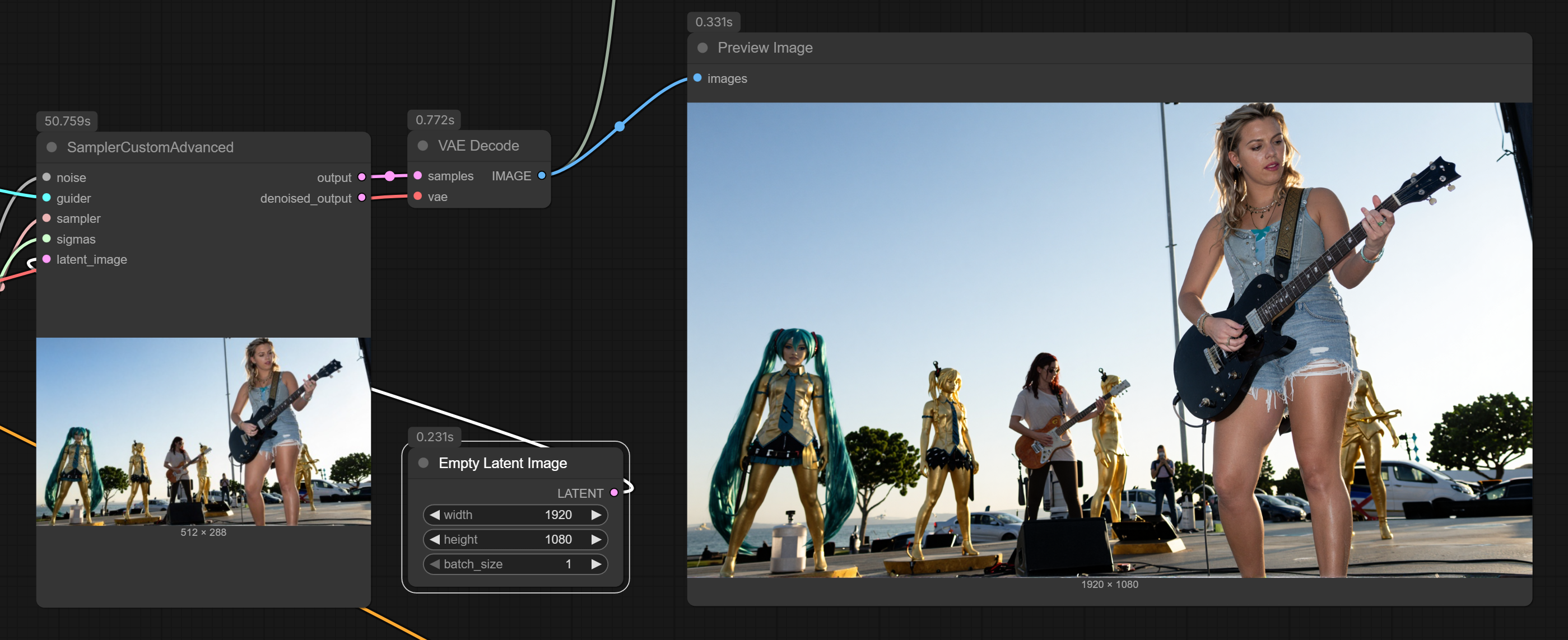Viewport: 1568px width, 640px height.
Task: Increase width with the right arrow
Action: pyautogui.click(x=596, y=515)
